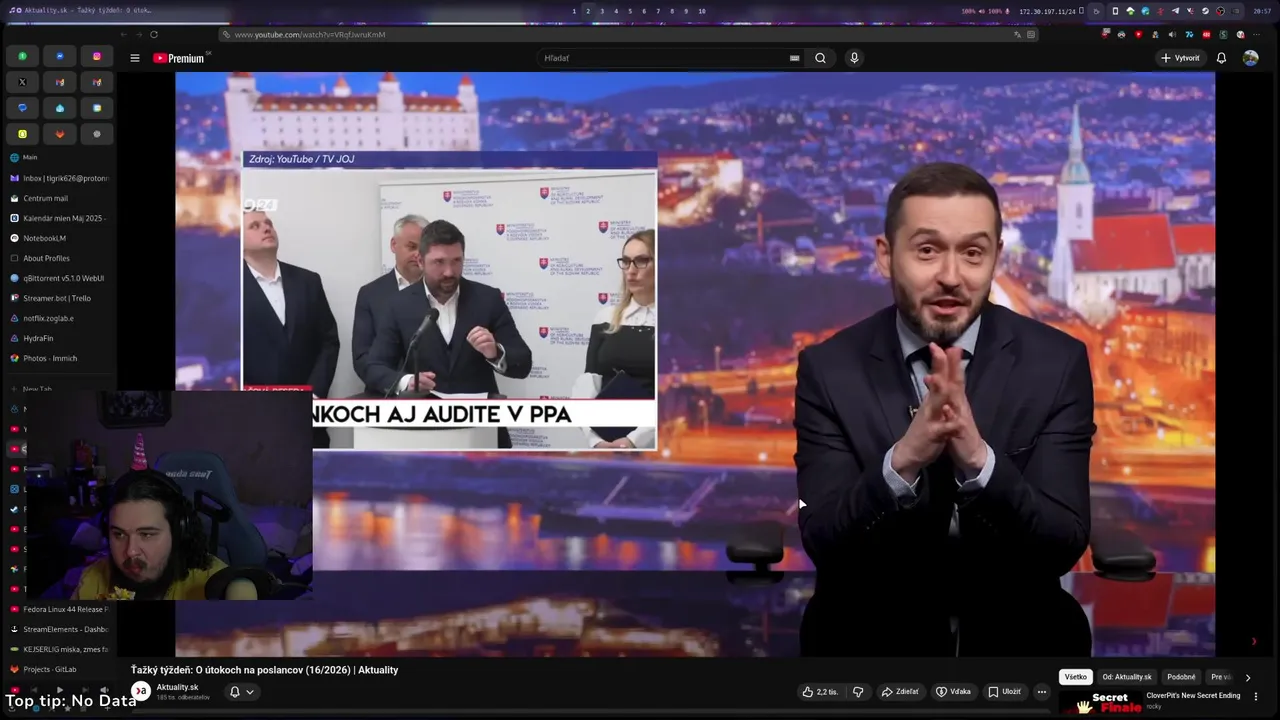1280x720 pixels.
Task: Like the video (2,2 tis.)
Action: click(819, 691)
